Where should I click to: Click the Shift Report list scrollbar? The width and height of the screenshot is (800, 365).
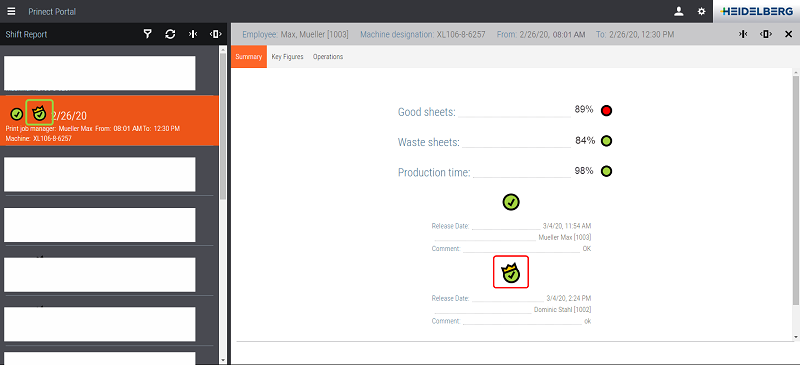(x=222, y=125)
